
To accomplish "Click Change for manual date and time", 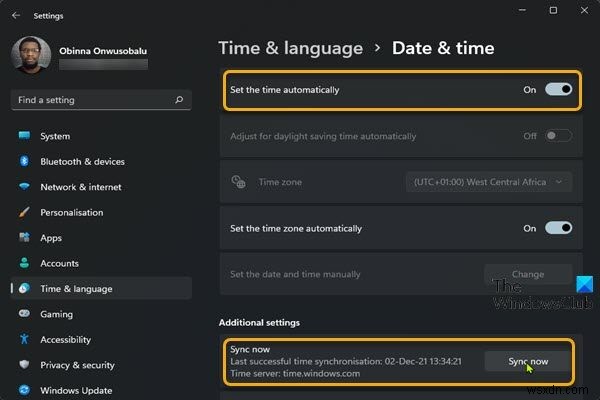I will click(528, 274).
